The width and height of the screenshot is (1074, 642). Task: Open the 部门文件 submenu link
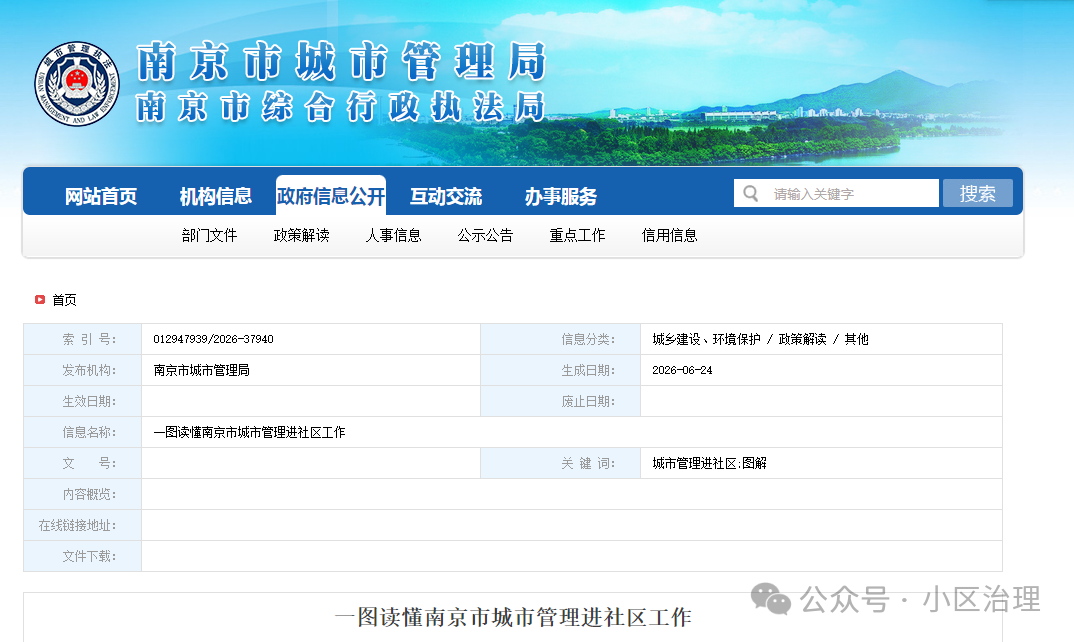coord(210,235)
